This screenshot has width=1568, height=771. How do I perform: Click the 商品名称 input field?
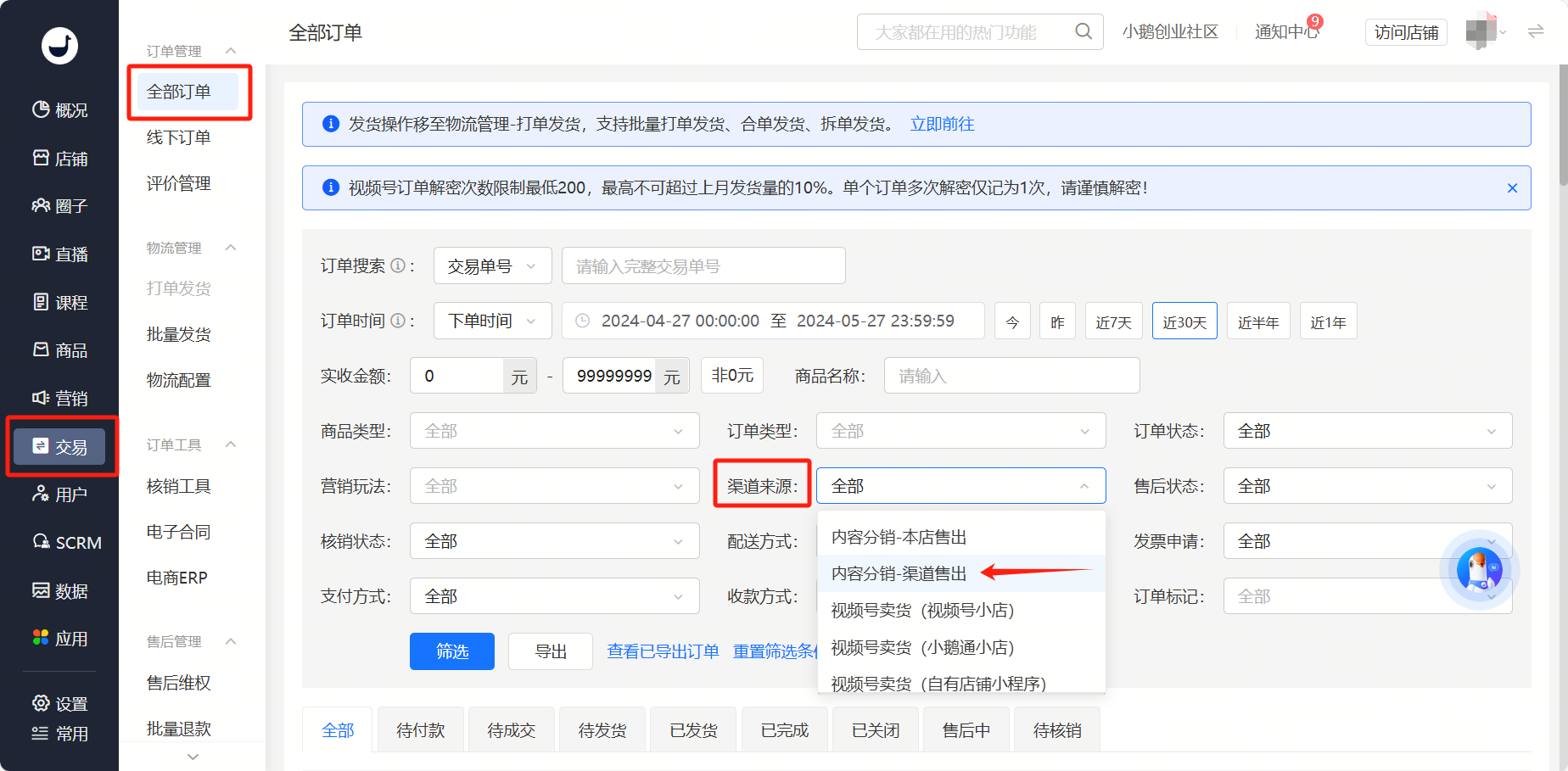(x=1011, y=376)
